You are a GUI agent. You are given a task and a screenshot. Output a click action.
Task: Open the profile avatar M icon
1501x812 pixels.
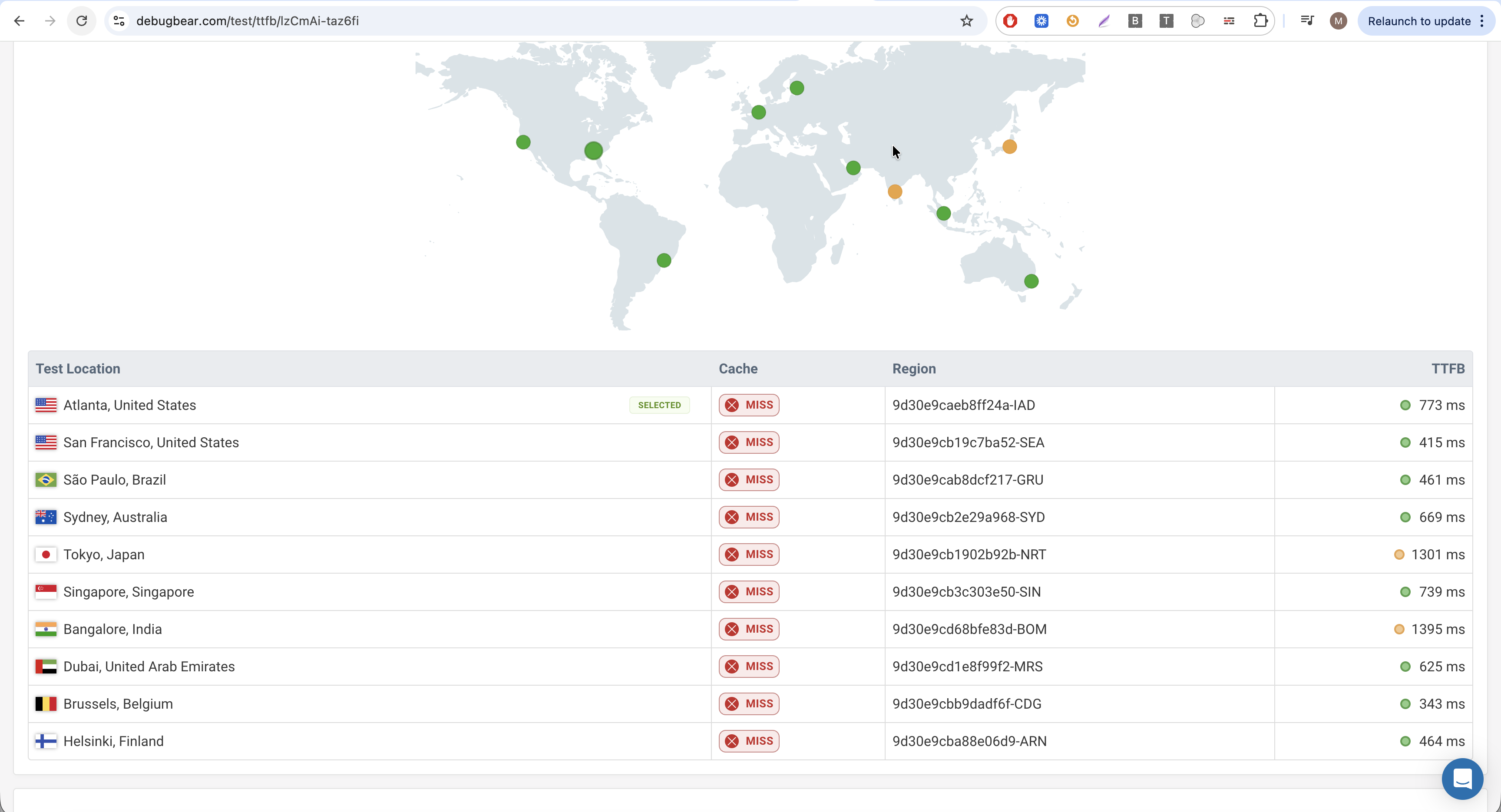pos(1339,21)
